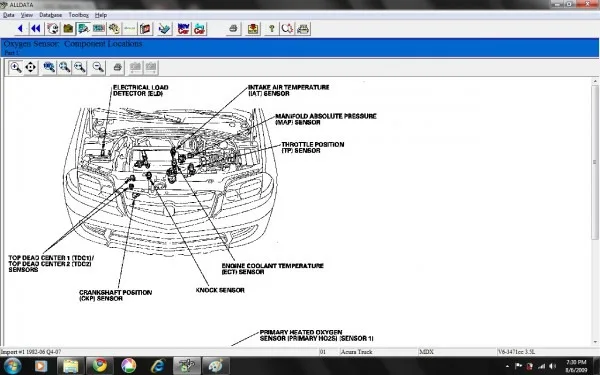Click the 'PRIMARY HEATED OXYGEN SENSOR' label
Viewport: 600px width, 375px height.
point(316,335)
